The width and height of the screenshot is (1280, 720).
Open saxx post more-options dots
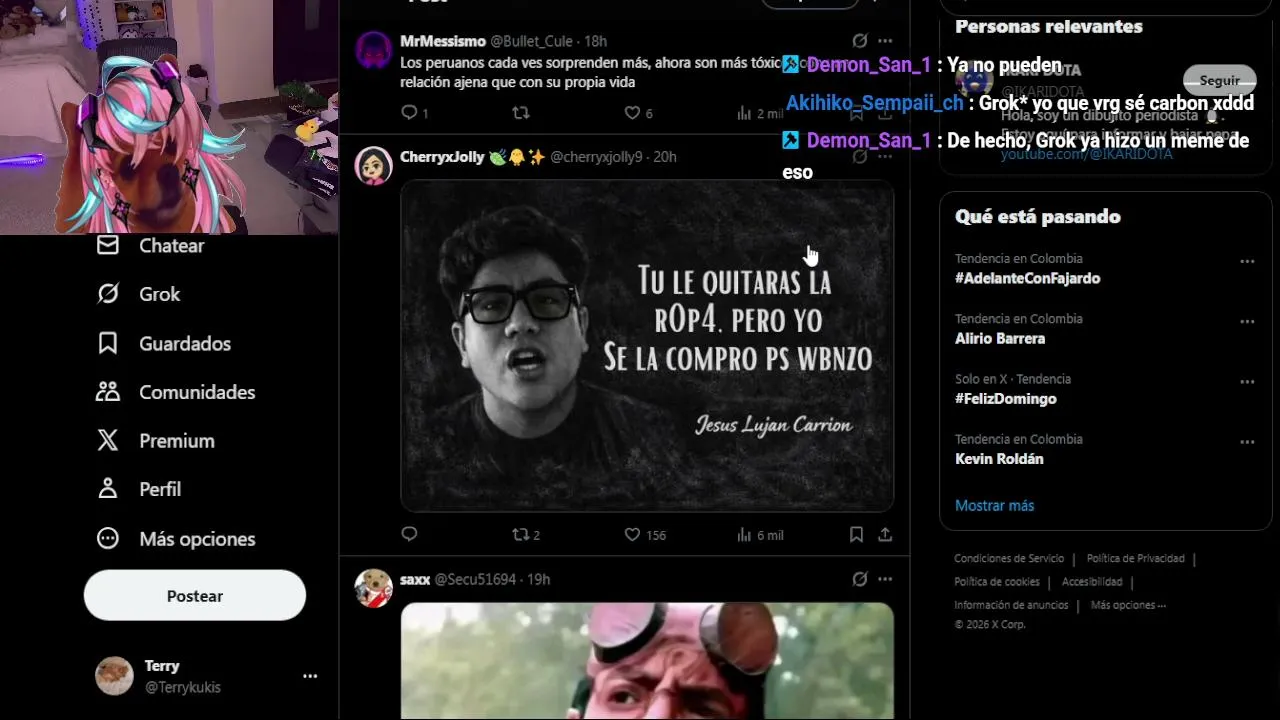(x=884, y=579)
